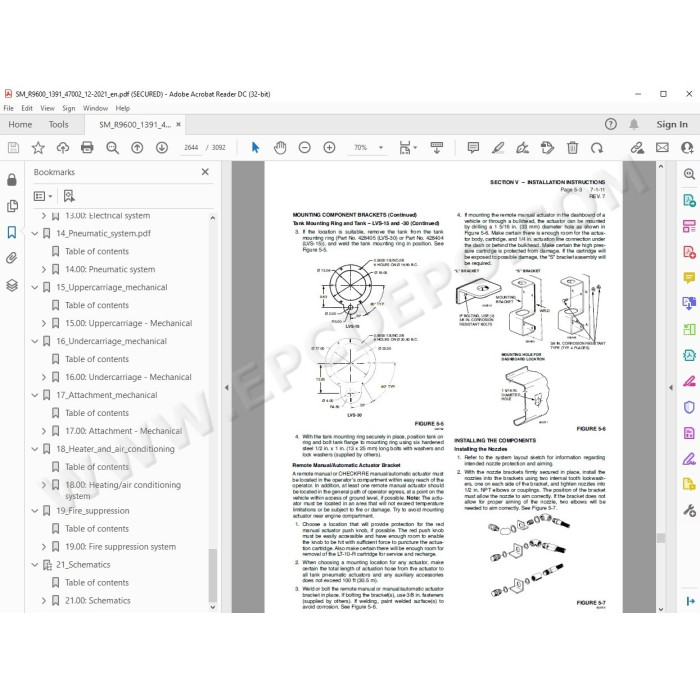700x700 pixels.
Task: Expand the 14.00: Pneumatic system bookmark
Action: tap(43, 269)
